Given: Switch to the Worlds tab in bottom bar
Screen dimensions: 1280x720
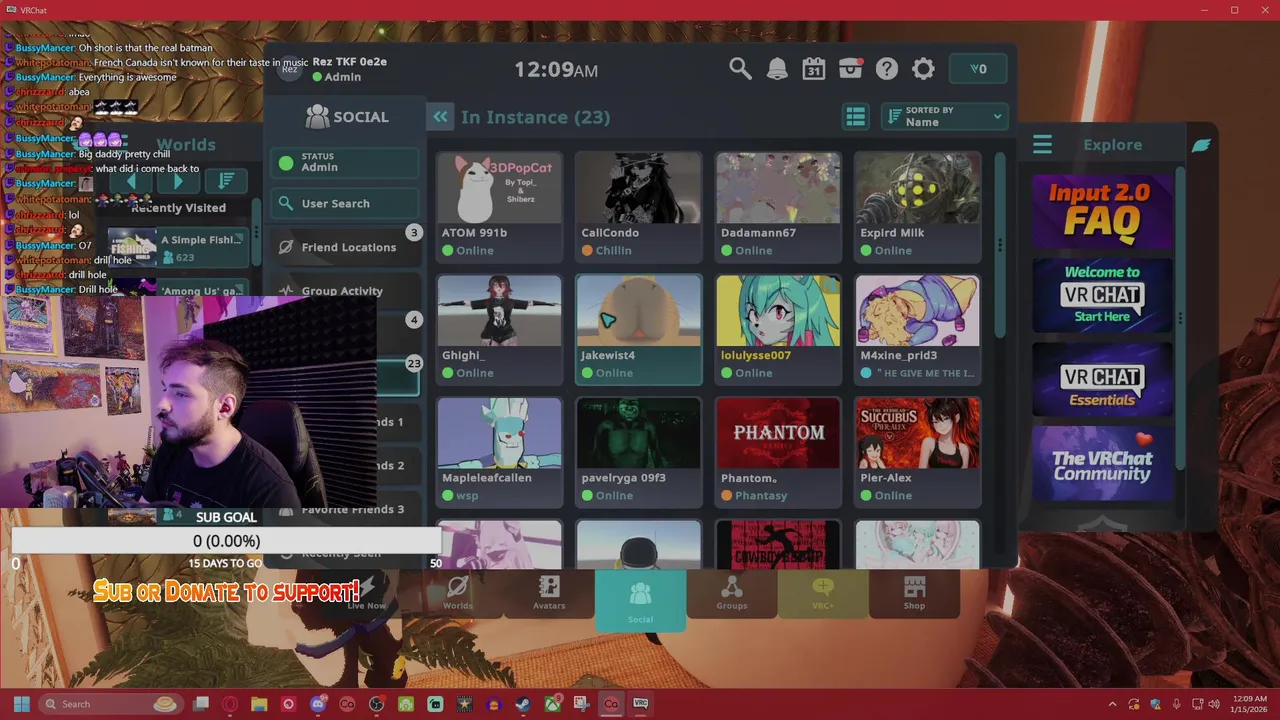Looking at the screenshot, I should 458,593.
